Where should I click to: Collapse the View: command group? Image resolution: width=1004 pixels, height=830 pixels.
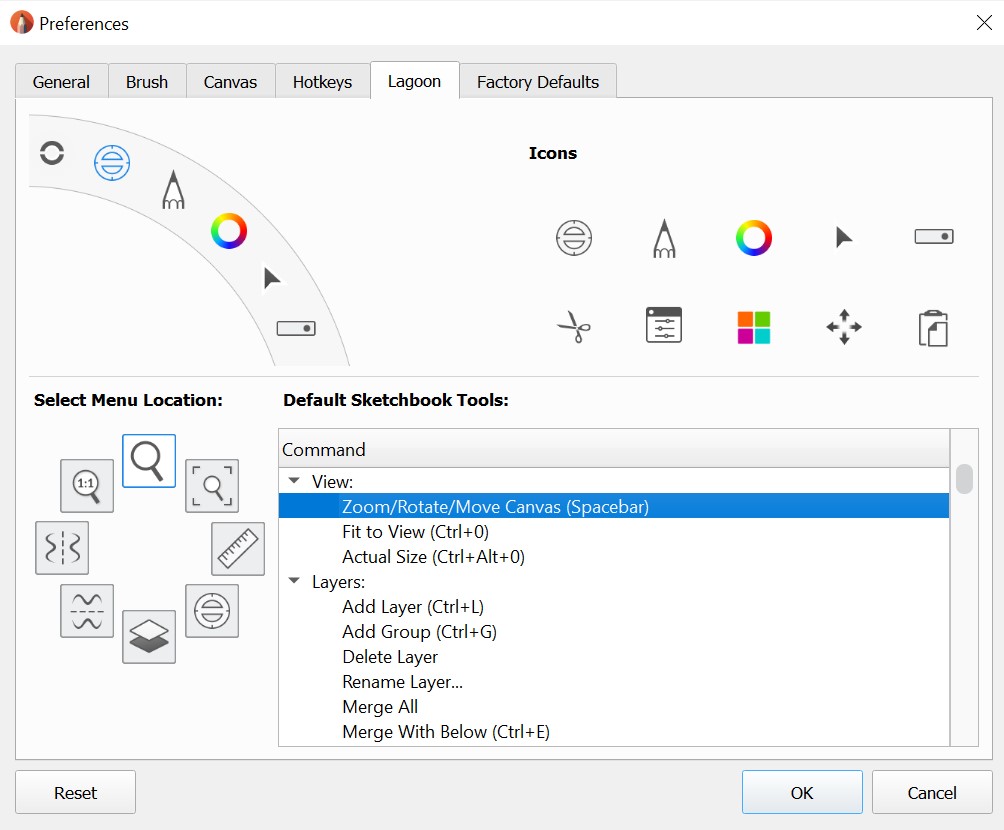(x=295, y=480)
